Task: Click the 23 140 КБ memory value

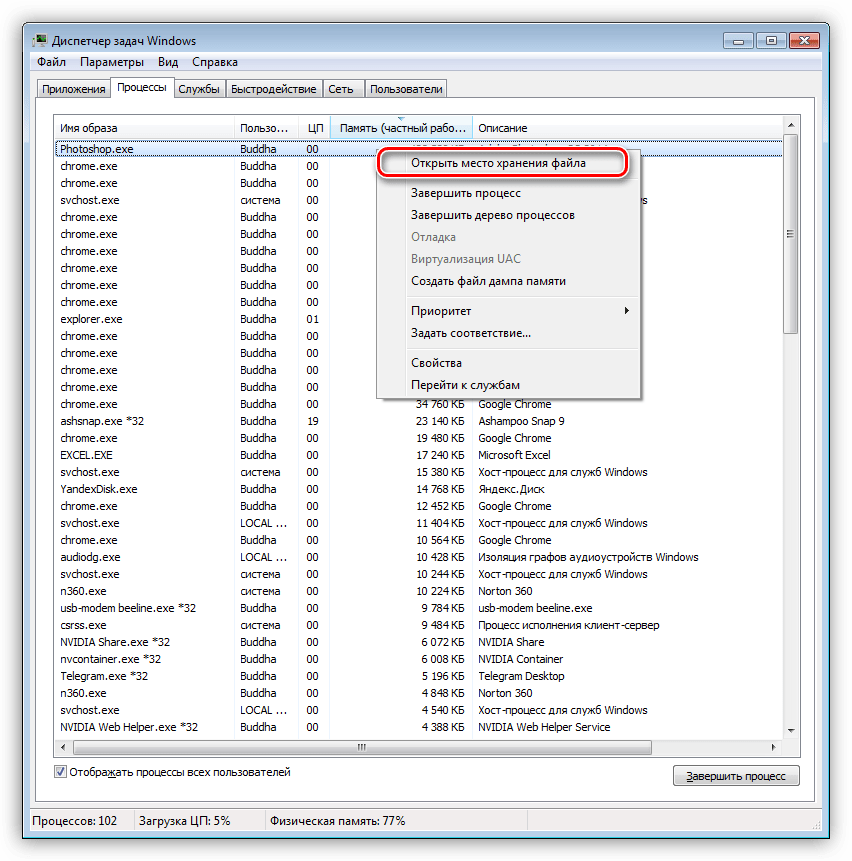Action: click(x=440, y=421)
